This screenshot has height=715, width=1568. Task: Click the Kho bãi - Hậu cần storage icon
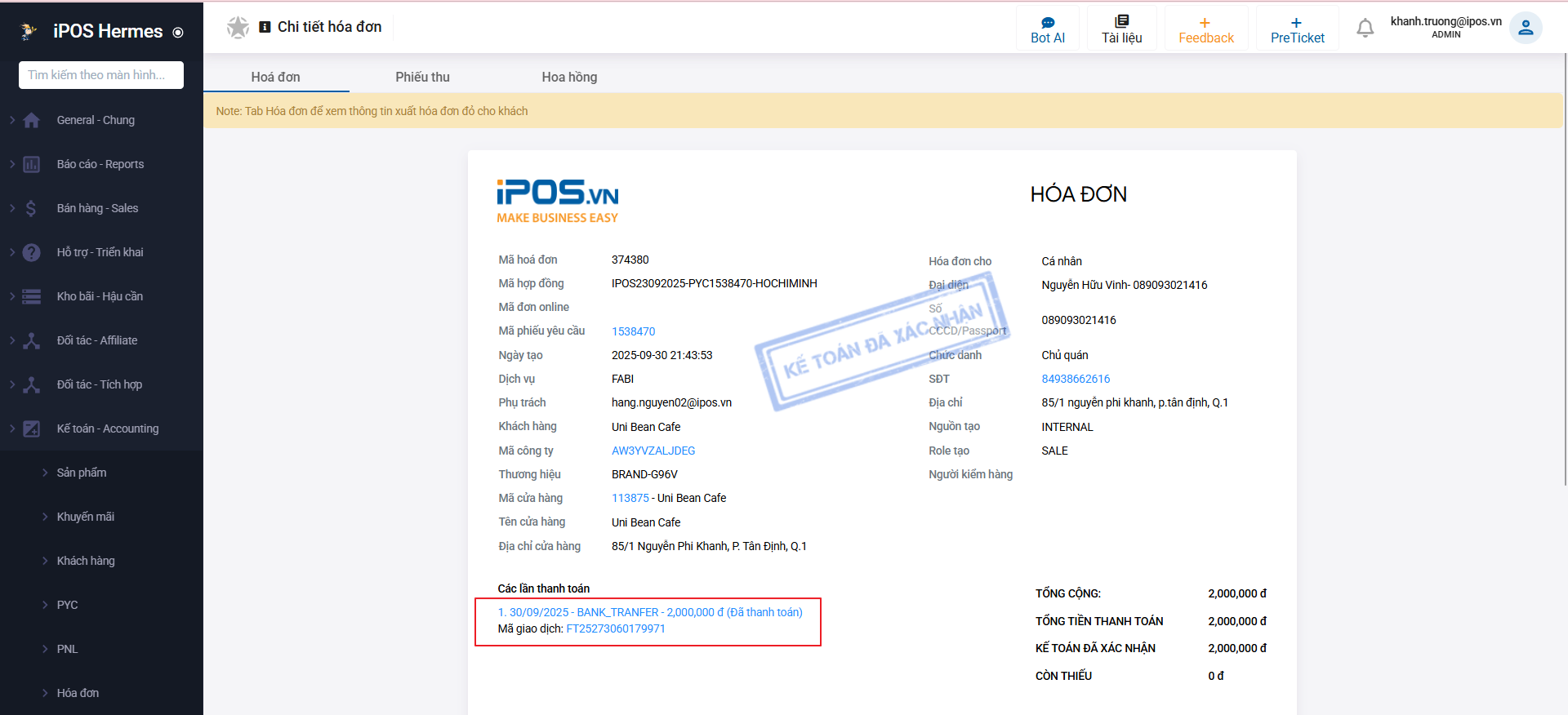(31, 296)
